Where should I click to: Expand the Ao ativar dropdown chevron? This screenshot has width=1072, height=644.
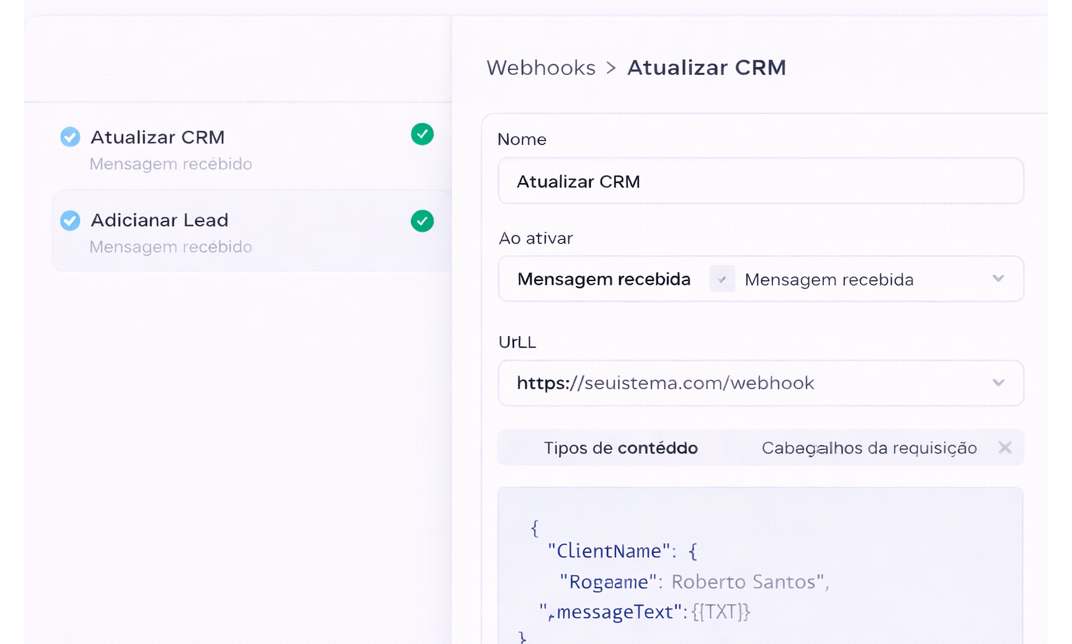coord(998,279)
